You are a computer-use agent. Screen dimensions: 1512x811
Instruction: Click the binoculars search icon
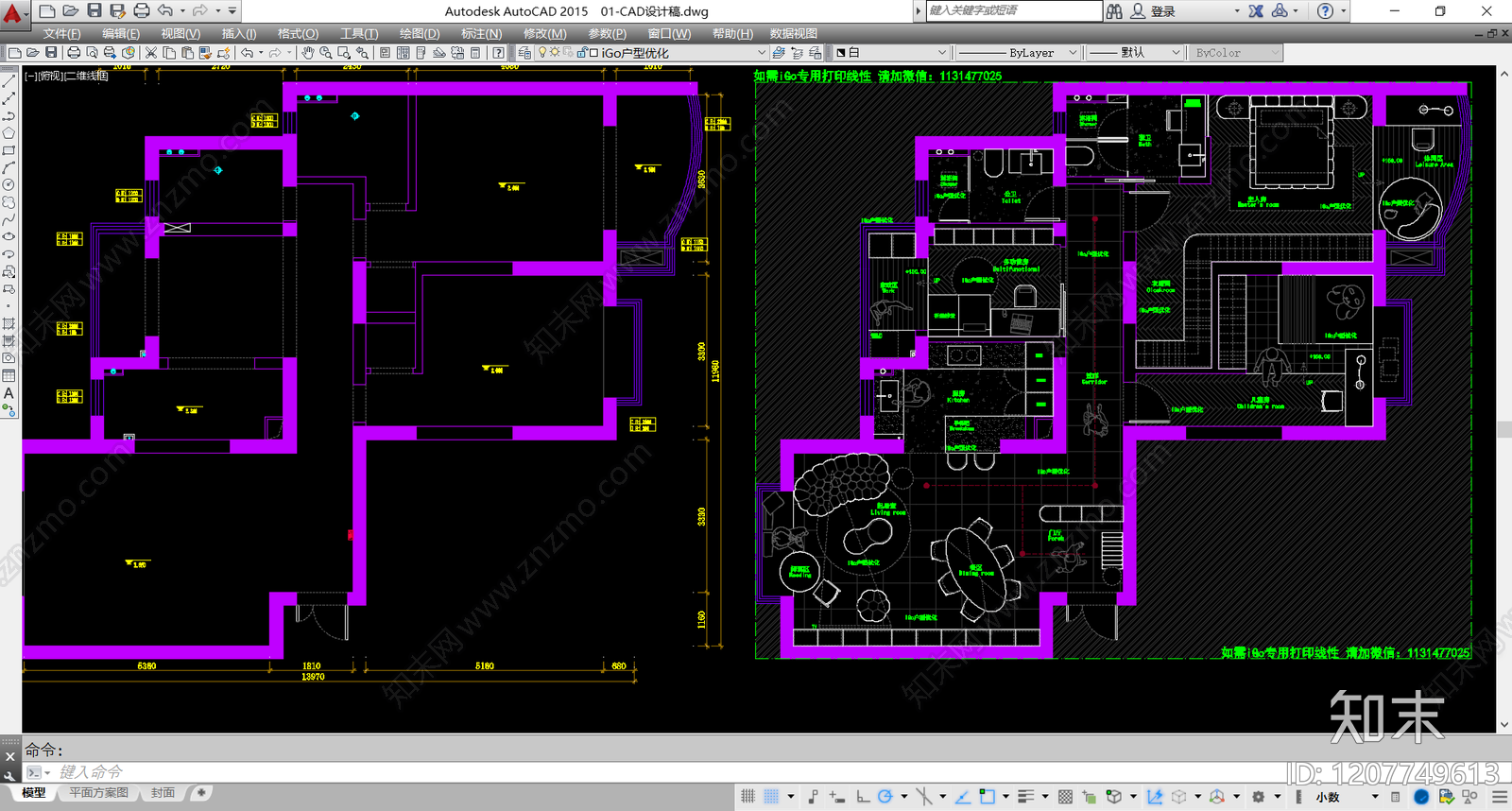(x=1114, y=11)
